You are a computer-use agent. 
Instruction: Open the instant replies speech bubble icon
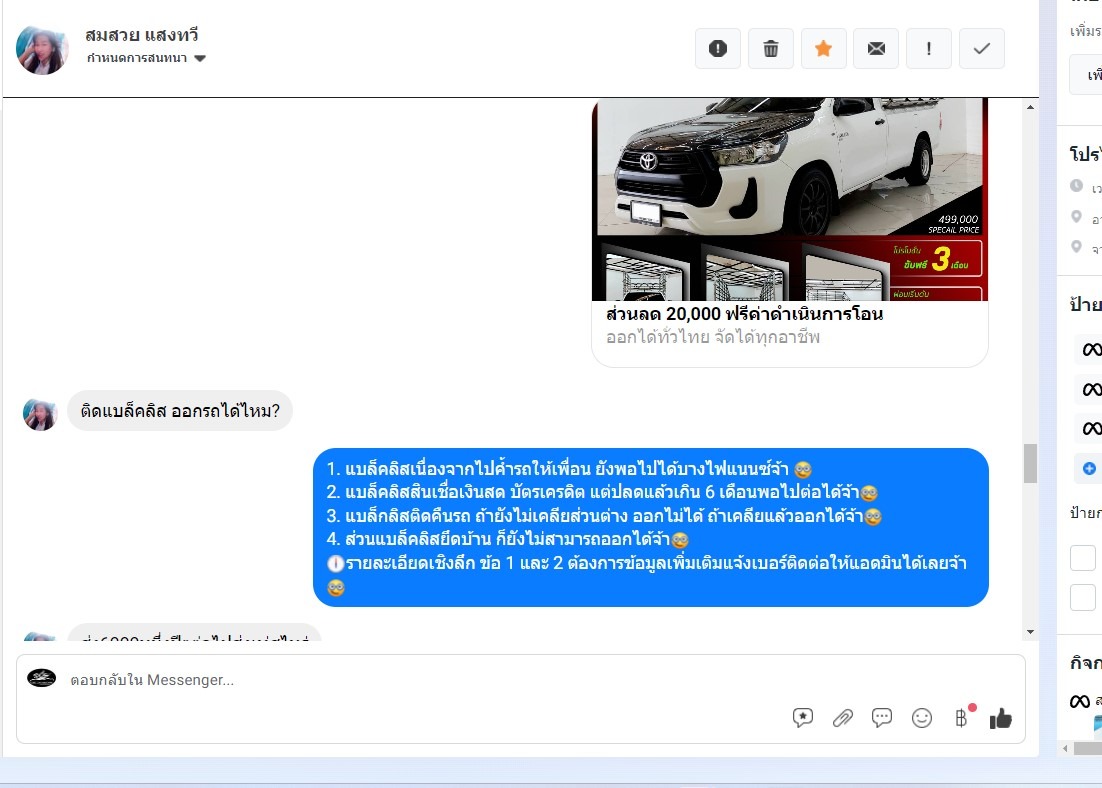pos(882,717)
